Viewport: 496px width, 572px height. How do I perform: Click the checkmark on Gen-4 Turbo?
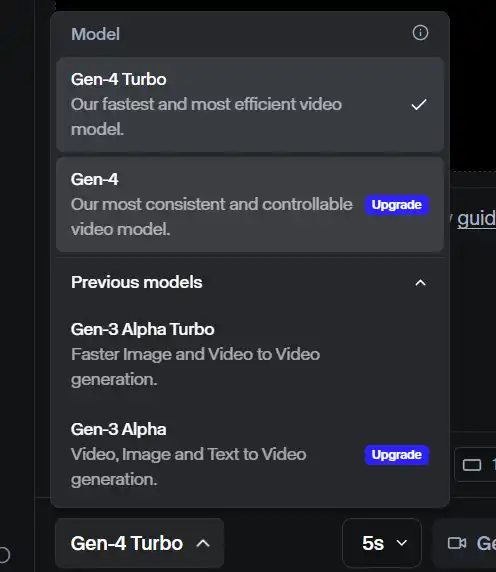pos(419,105)
